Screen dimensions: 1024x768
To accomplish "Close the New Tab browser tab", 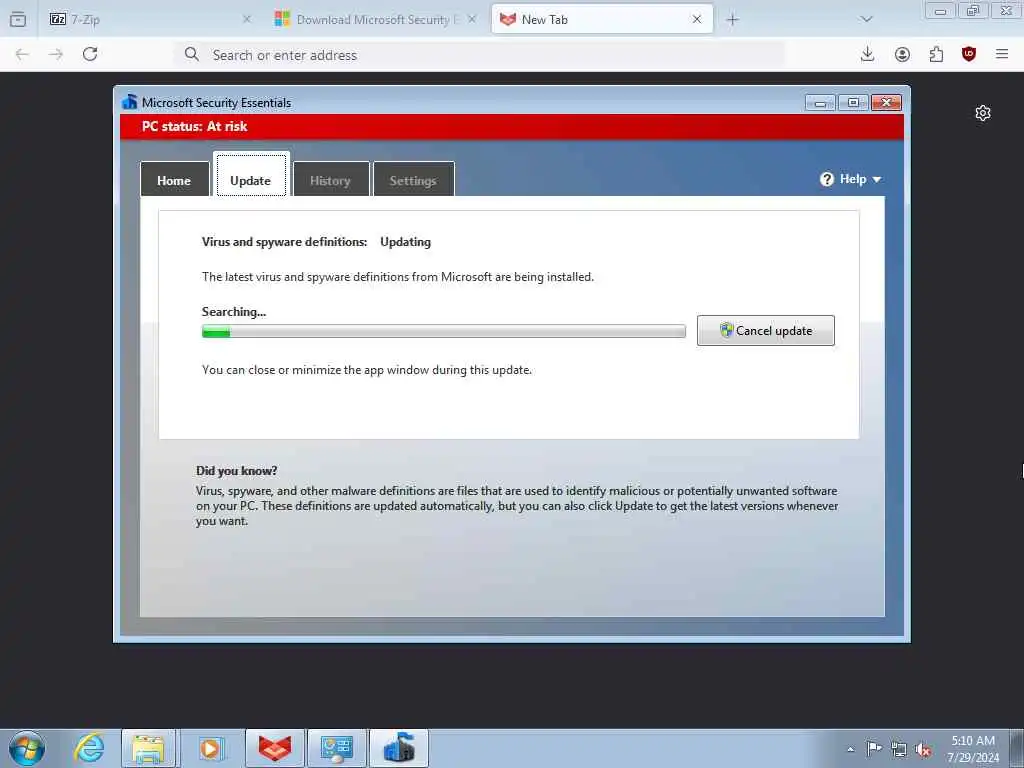I will [697, 20].
